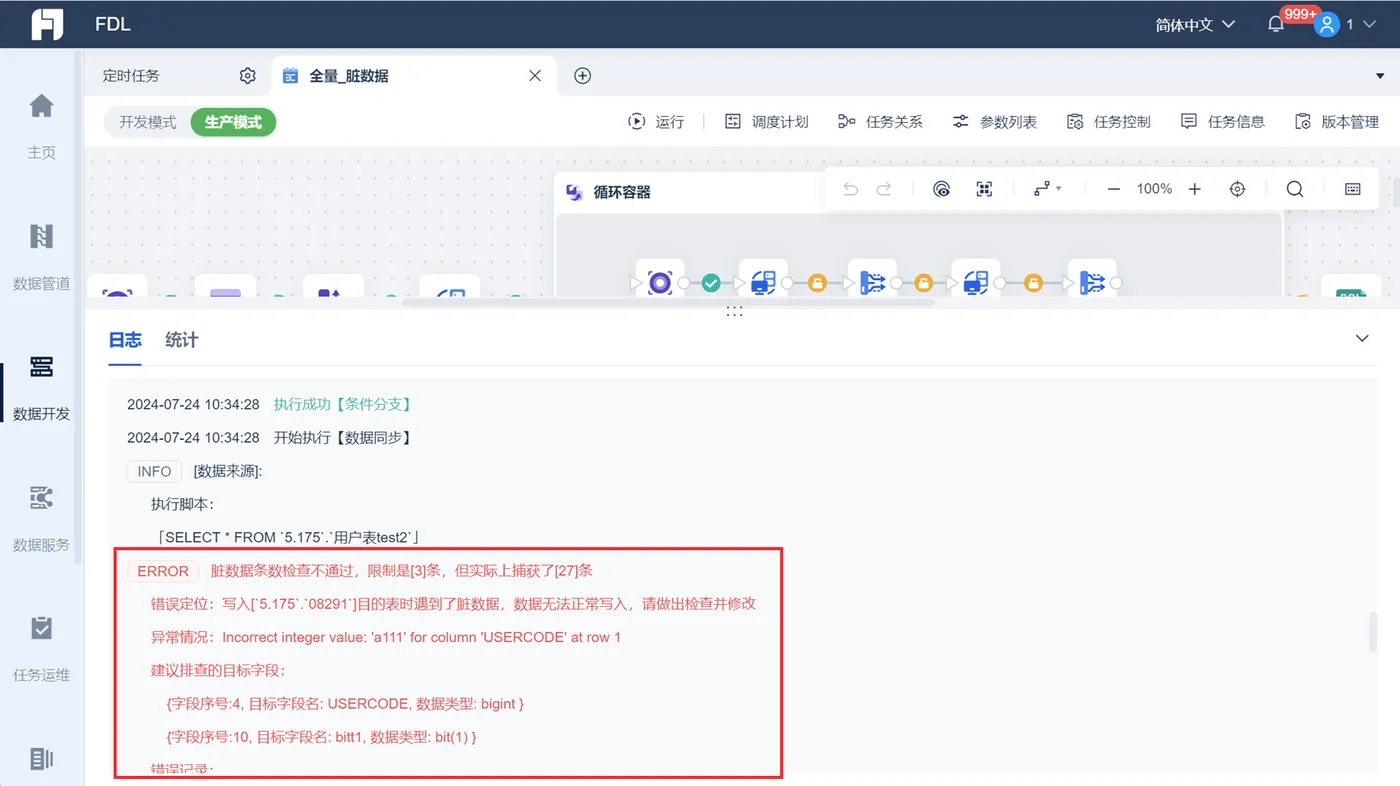Open the 数据管道 sidebar section

coord(41,257)
